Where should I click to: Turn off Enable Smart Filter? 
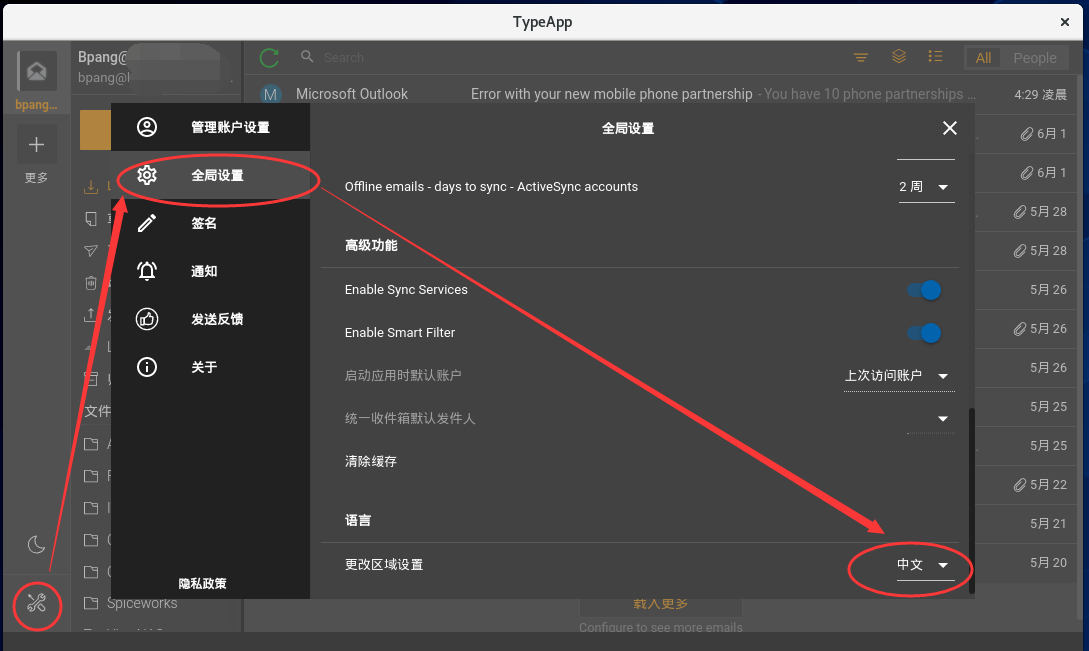(924, 332)
